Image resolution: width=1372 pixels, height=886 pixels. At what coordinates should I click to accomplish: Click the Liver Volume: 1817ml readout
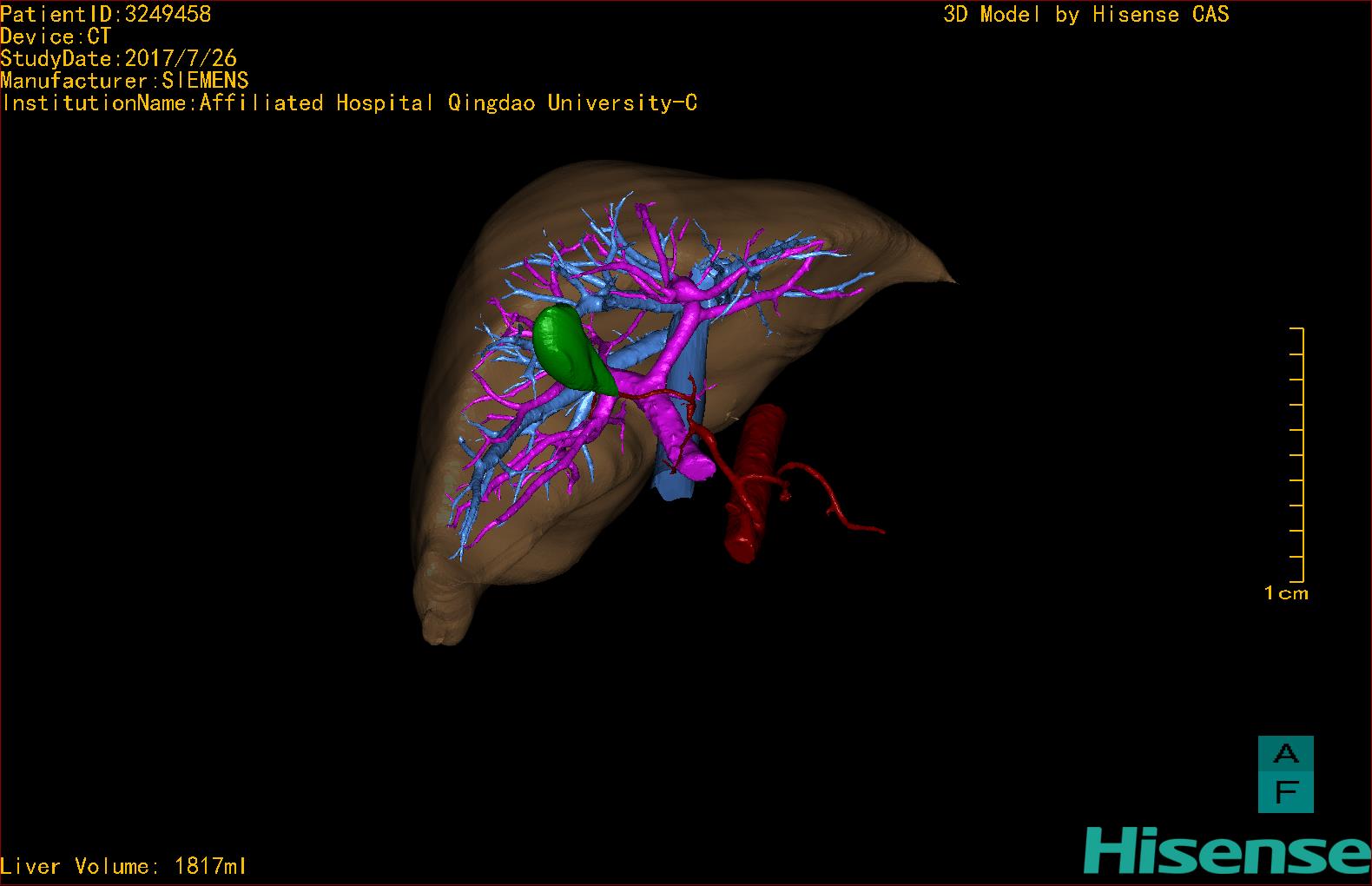click(x=123, y=866)
